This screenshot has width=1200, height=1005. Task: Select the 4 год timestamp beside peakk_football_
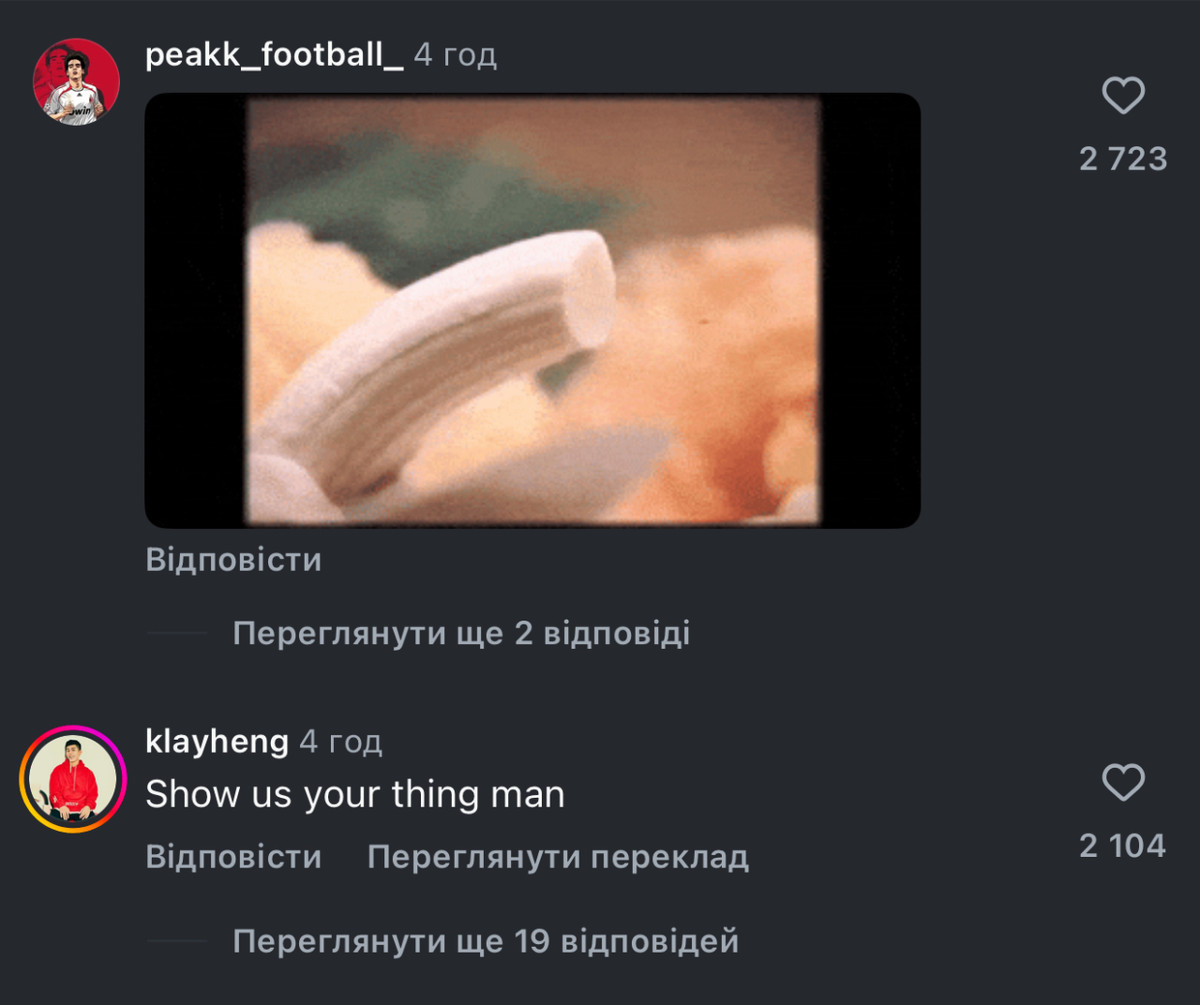455,55
